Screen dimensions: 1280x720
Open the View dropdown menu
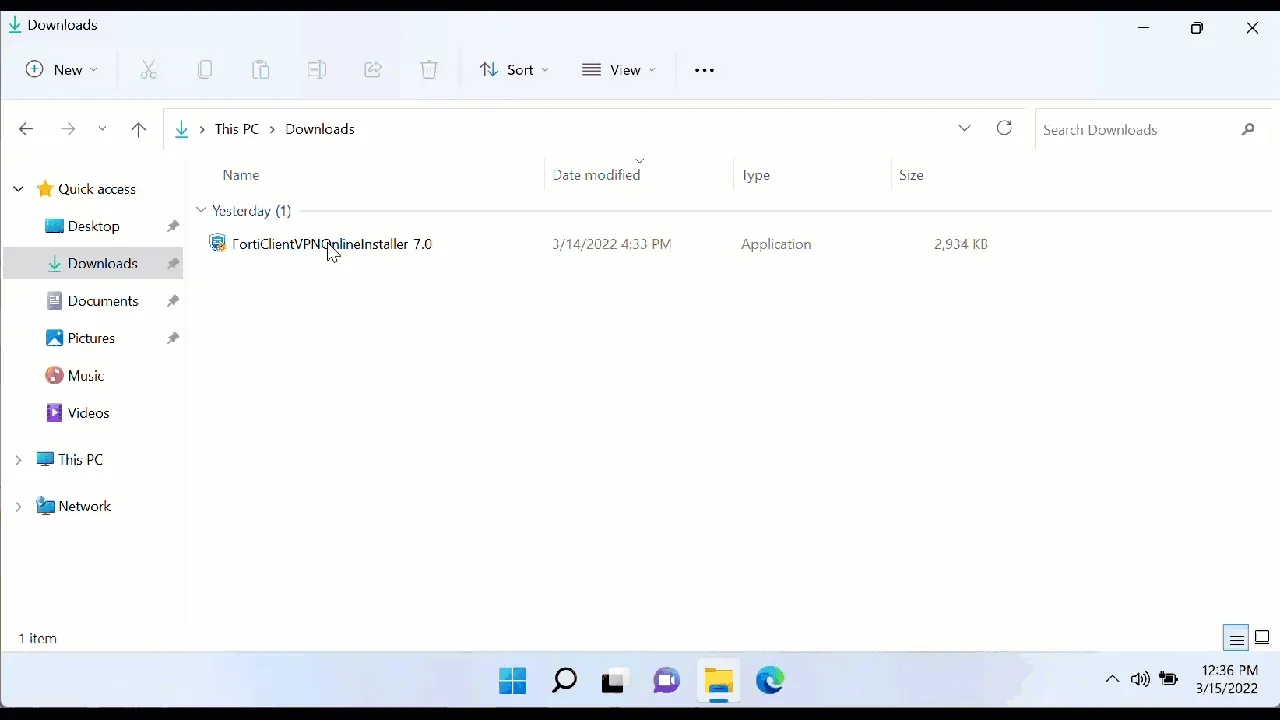click(x=619, y=70)
